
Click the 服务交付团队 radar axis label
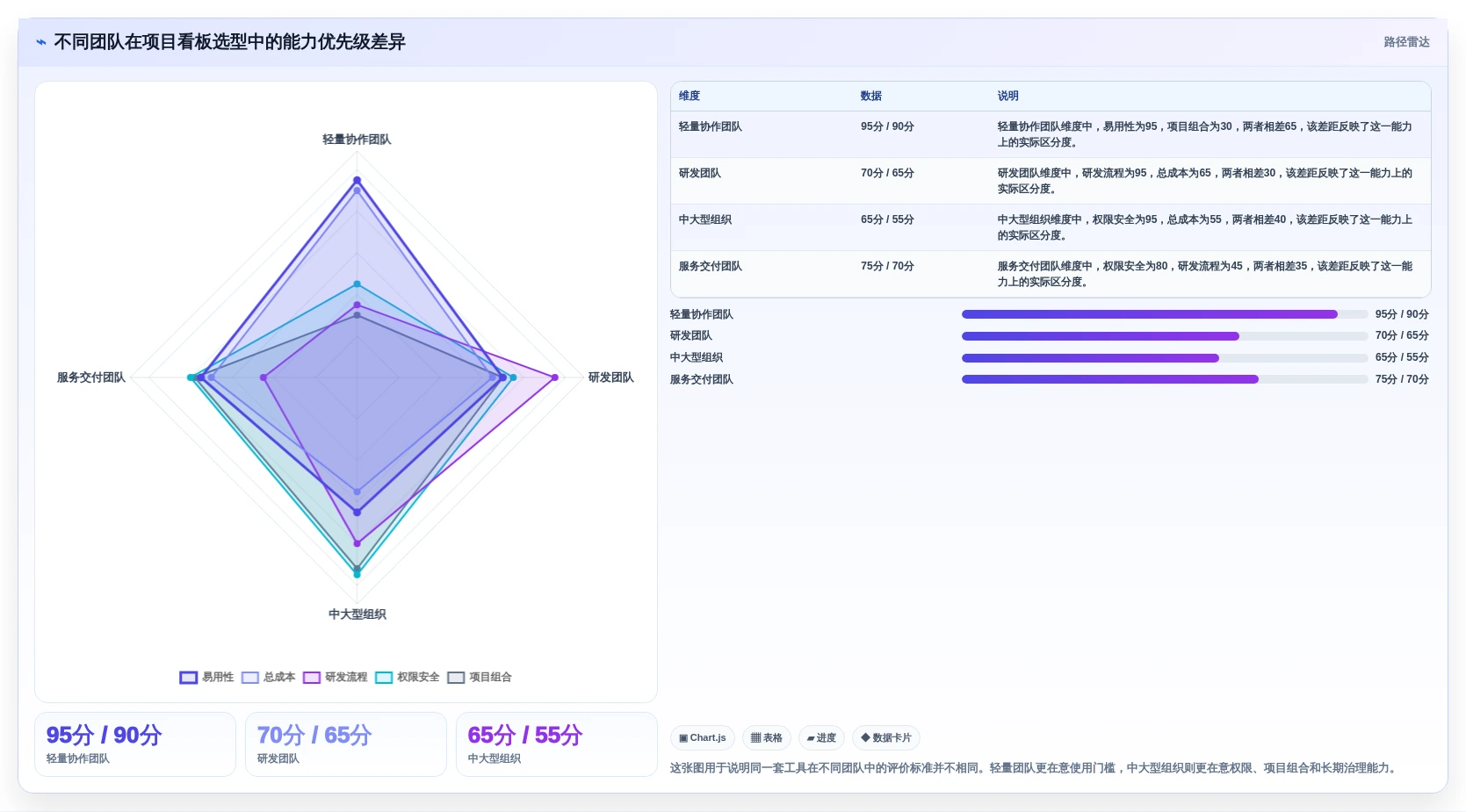click(91, 377)
